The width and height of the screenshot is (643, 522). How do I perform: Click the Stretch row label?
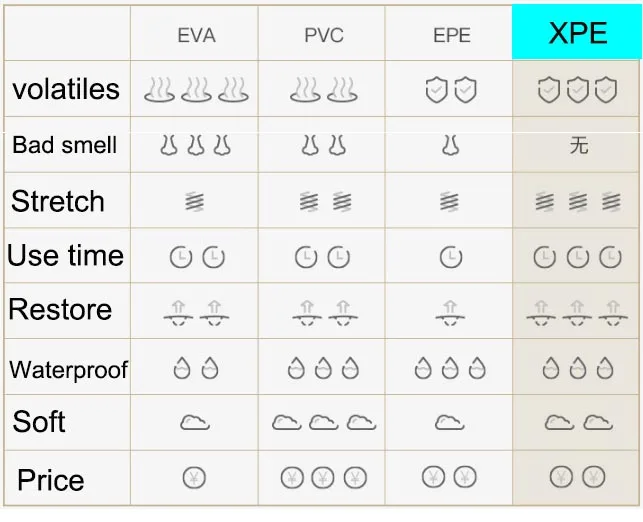(x=58, y=201)
